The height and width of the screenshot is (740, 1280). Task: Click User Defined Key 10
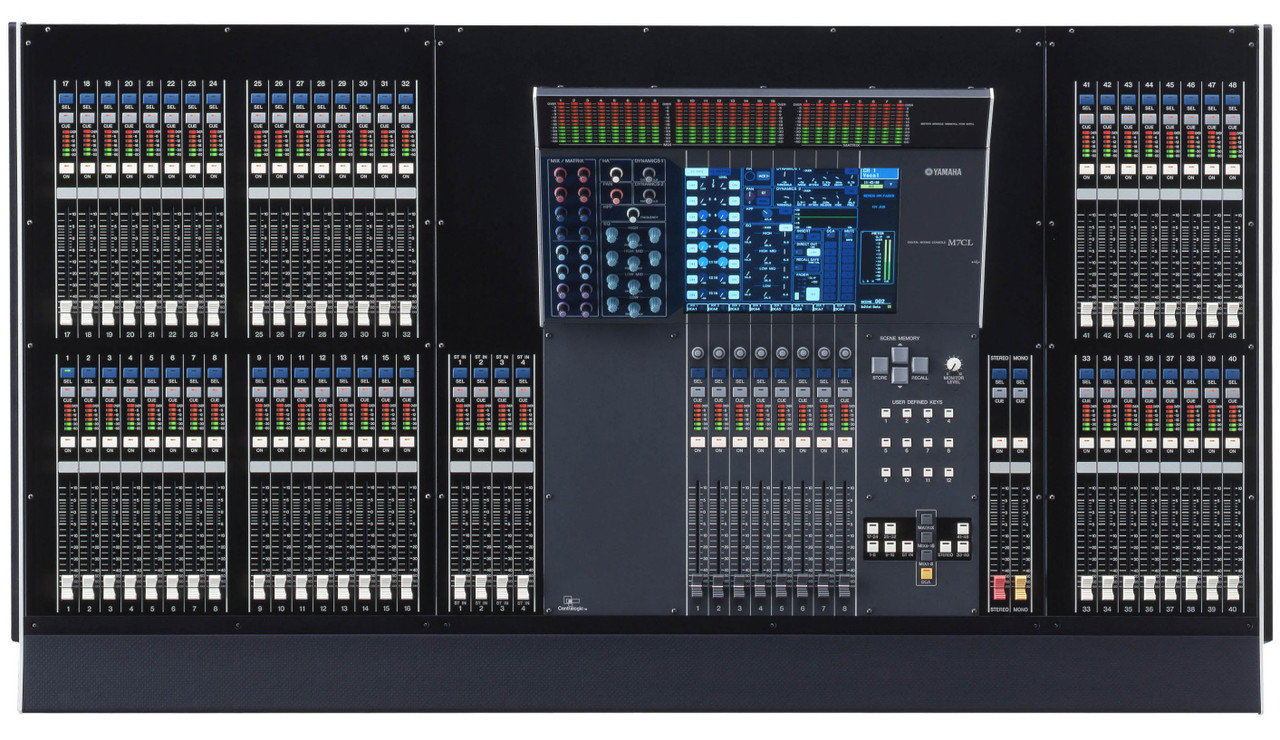coord(907,472)
